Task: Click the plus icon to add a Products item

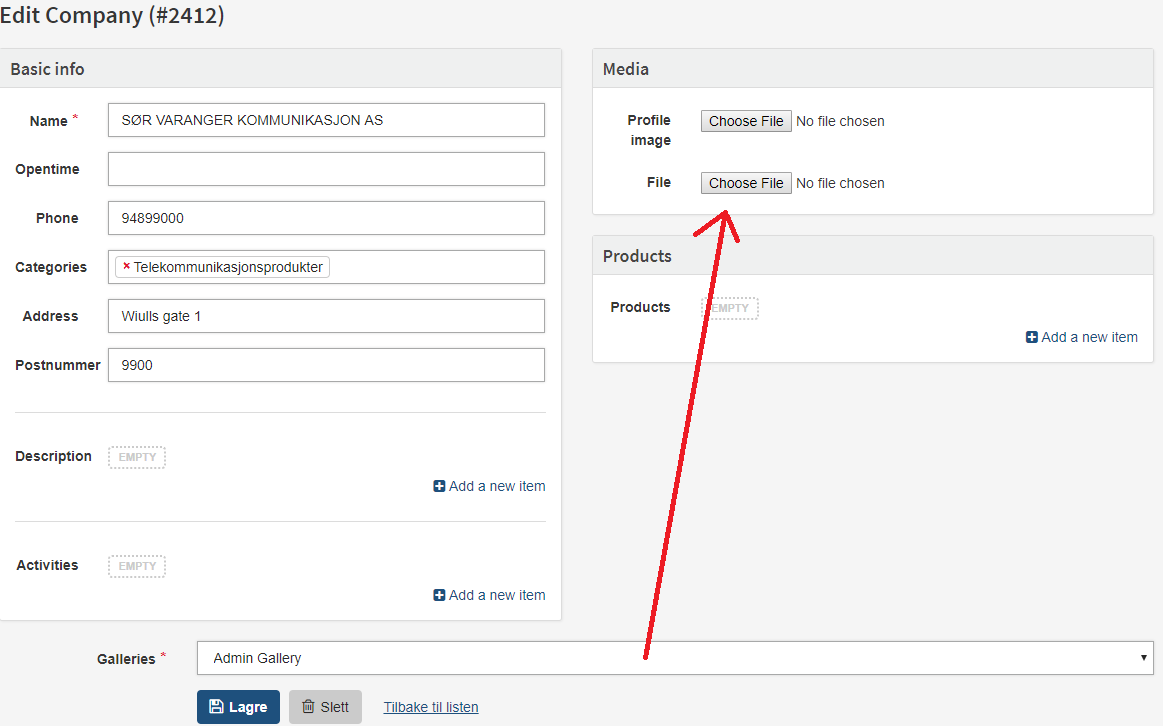Action: click(x=1031, y=337)
